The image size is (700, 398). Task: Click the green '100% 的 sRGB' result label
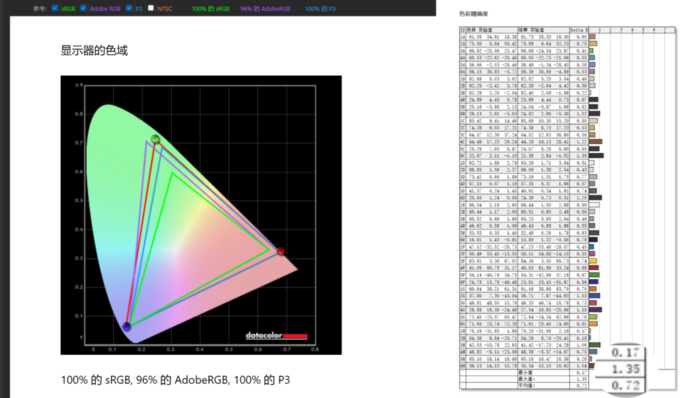pos(210,8)
